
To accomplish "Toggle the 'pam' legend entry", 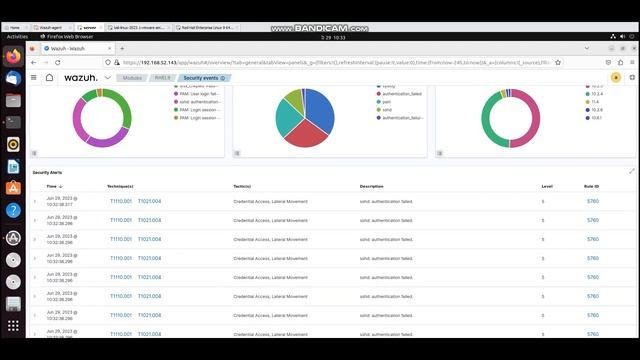I will pos(384,102).
